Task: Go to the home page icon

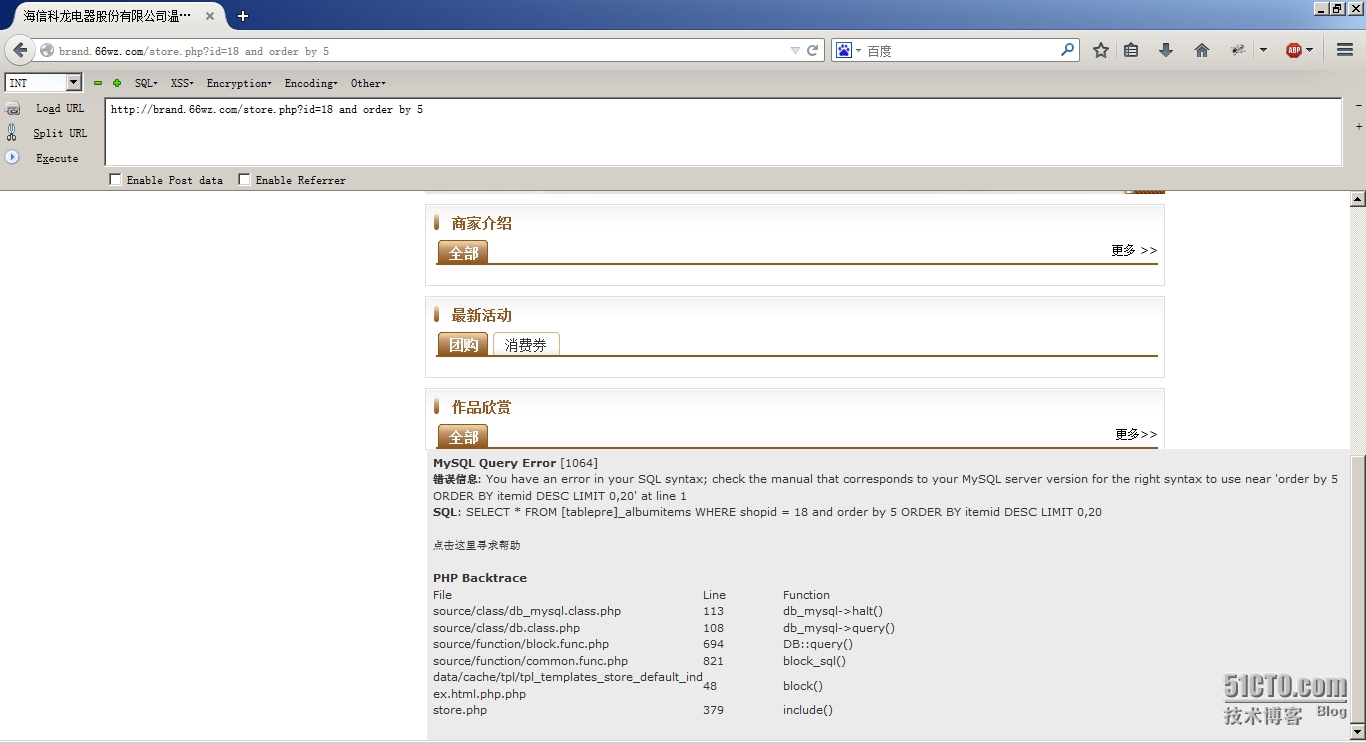Action: 1202,50
